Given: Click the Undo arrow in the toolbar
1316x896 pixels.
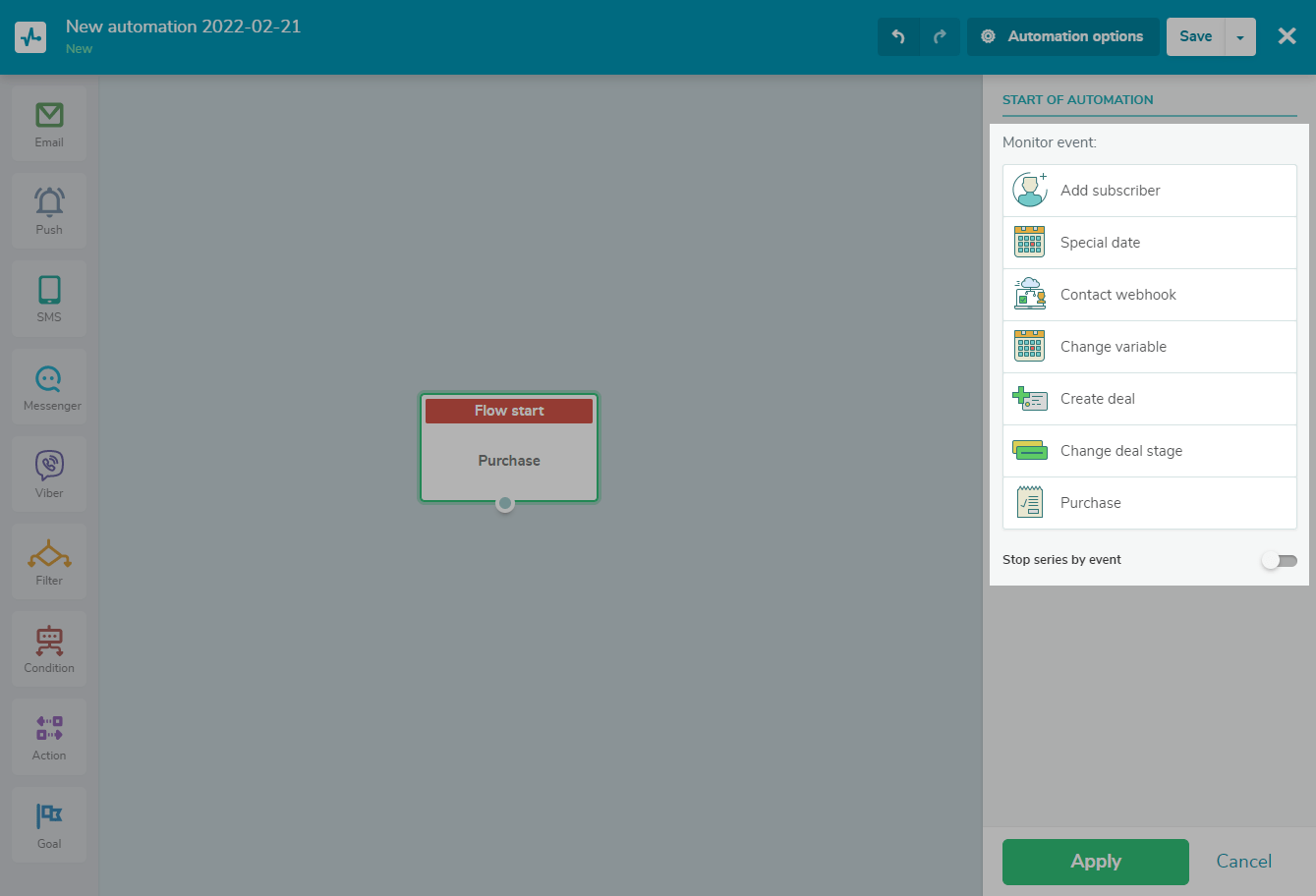Looking at the screenshot, I should [899, 36].
